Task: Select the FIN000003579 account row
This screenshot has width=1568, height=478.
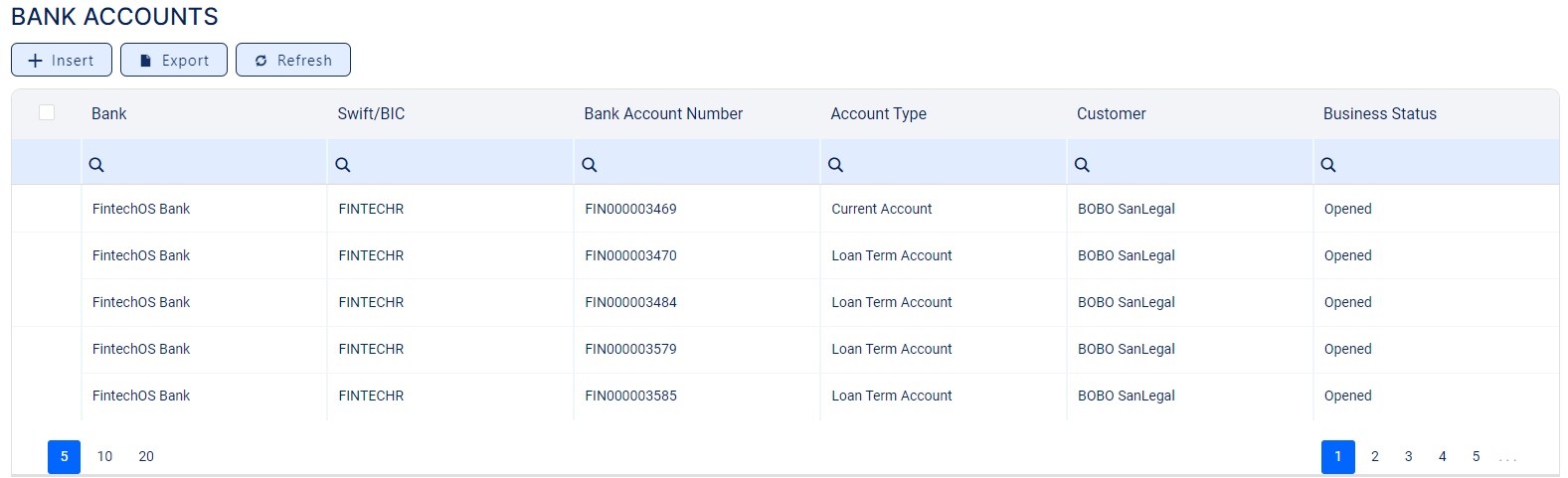Action: (630, 349)
